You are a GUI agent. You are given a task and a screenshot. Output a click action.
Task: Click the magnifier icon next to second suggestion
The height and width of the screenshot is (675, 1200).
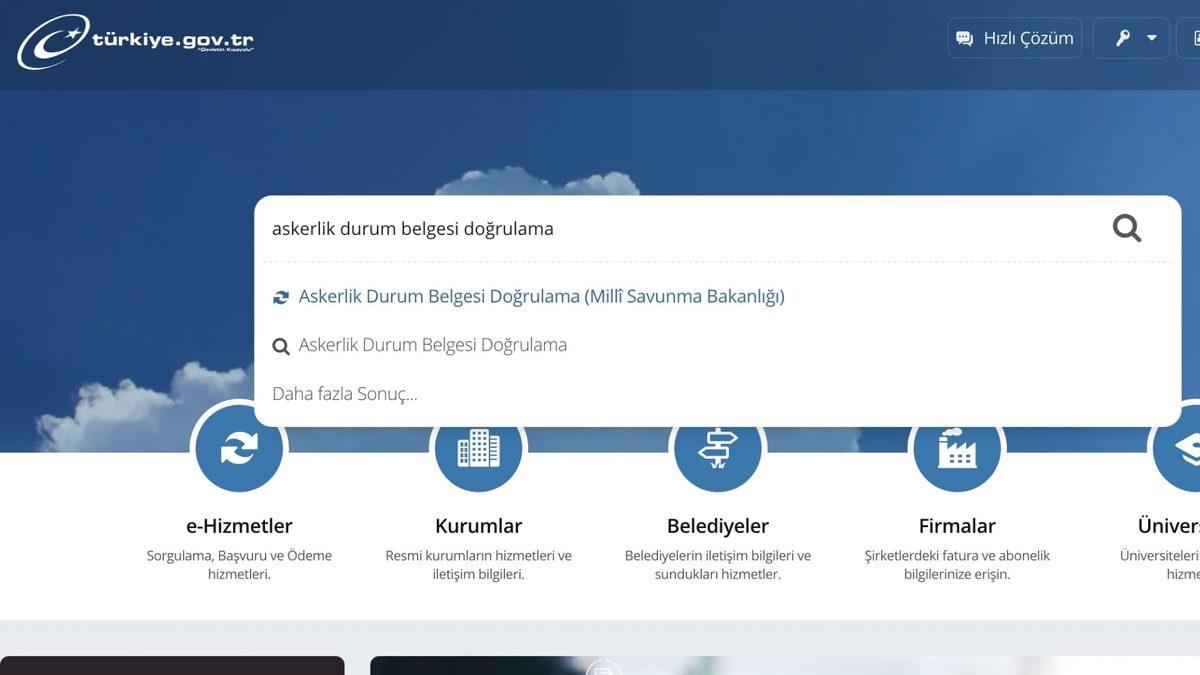[281, 345]
